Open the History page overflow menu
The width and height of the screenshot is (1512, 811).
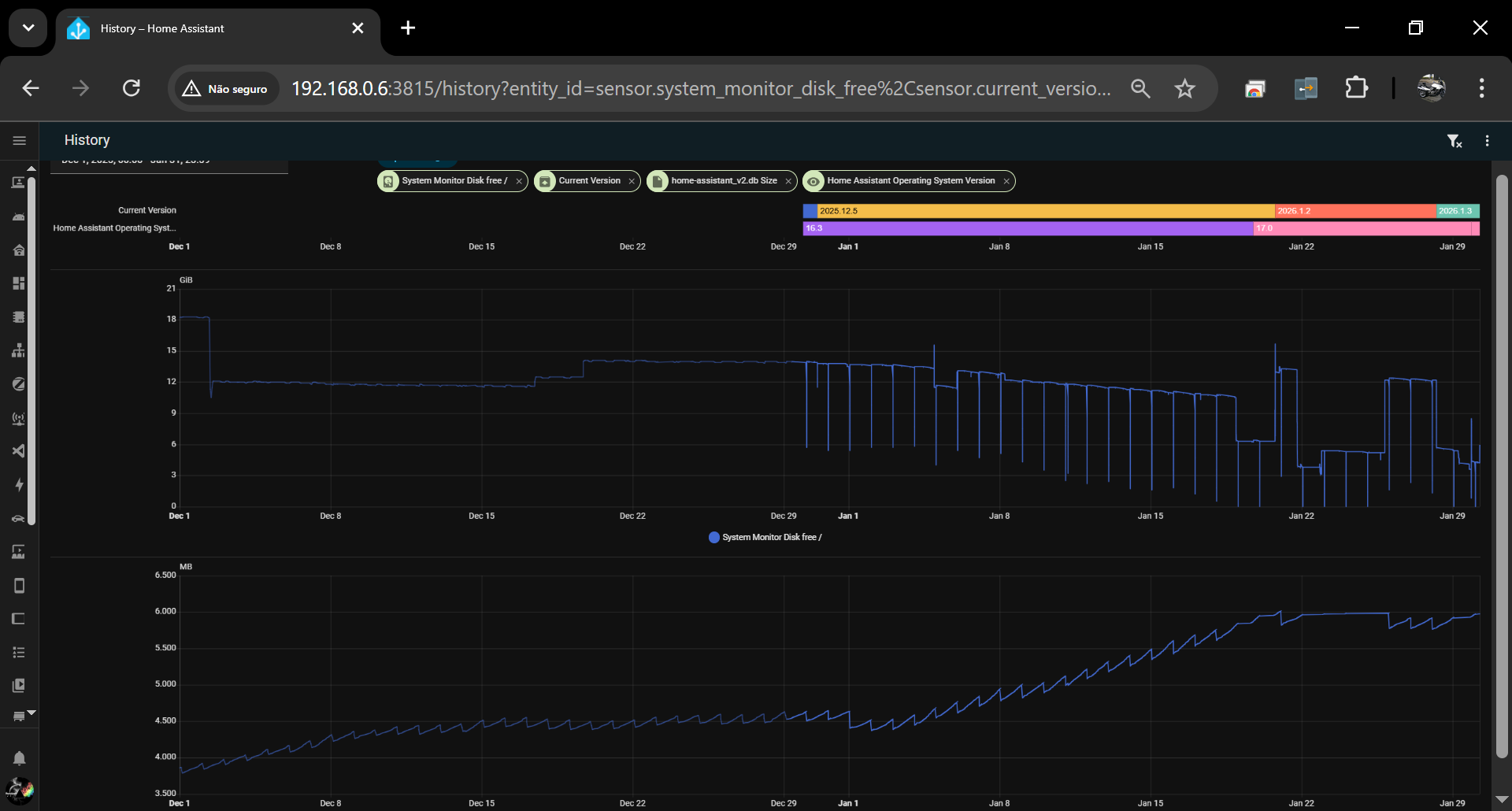[1487, 141]
